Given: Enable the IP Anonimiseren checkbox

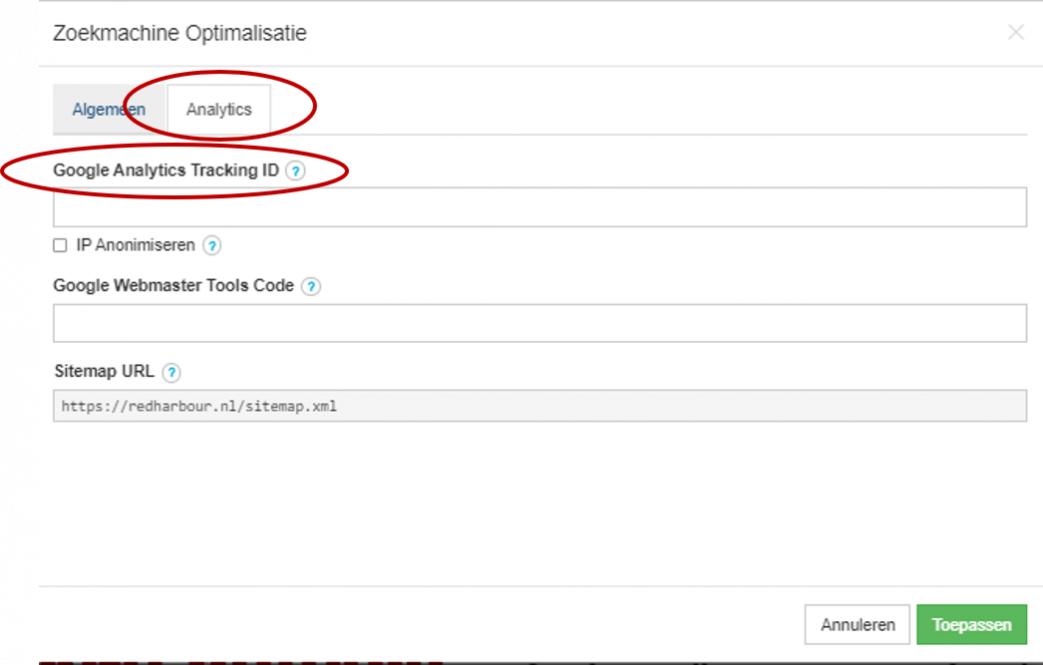Looking at the screenshot, I should coord(60,245).
